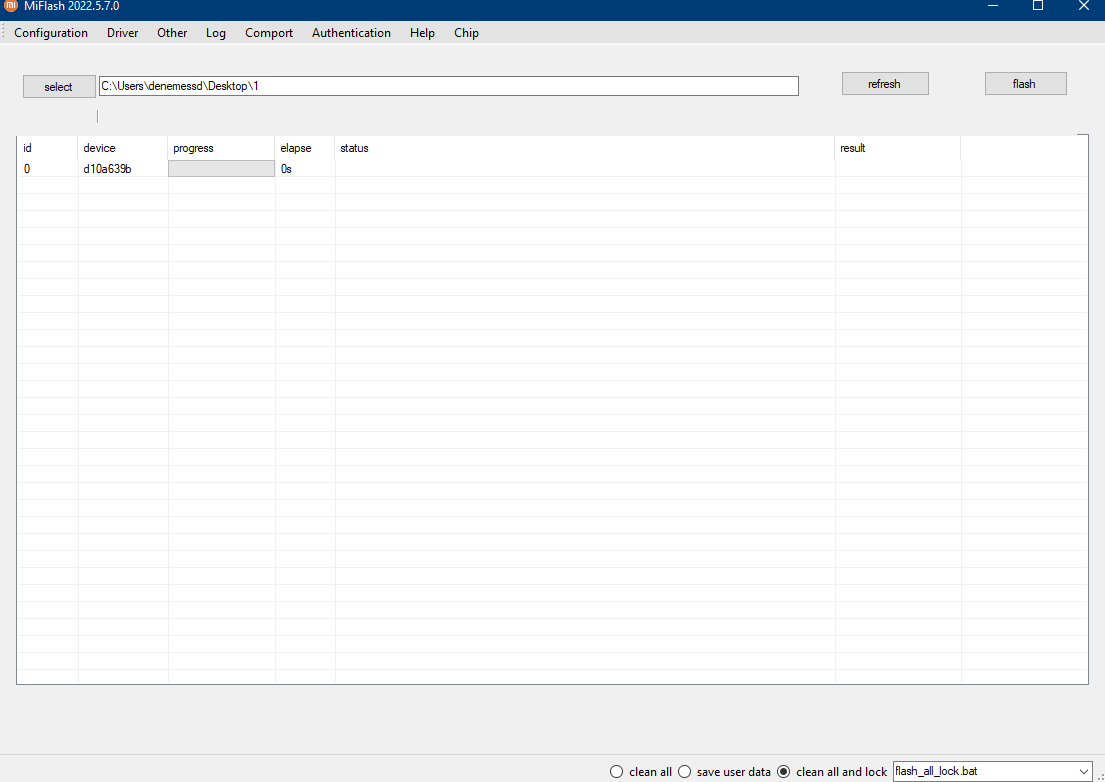Open the Help menu
Viewport: 1105px width, 782px height.
point(422,33)
